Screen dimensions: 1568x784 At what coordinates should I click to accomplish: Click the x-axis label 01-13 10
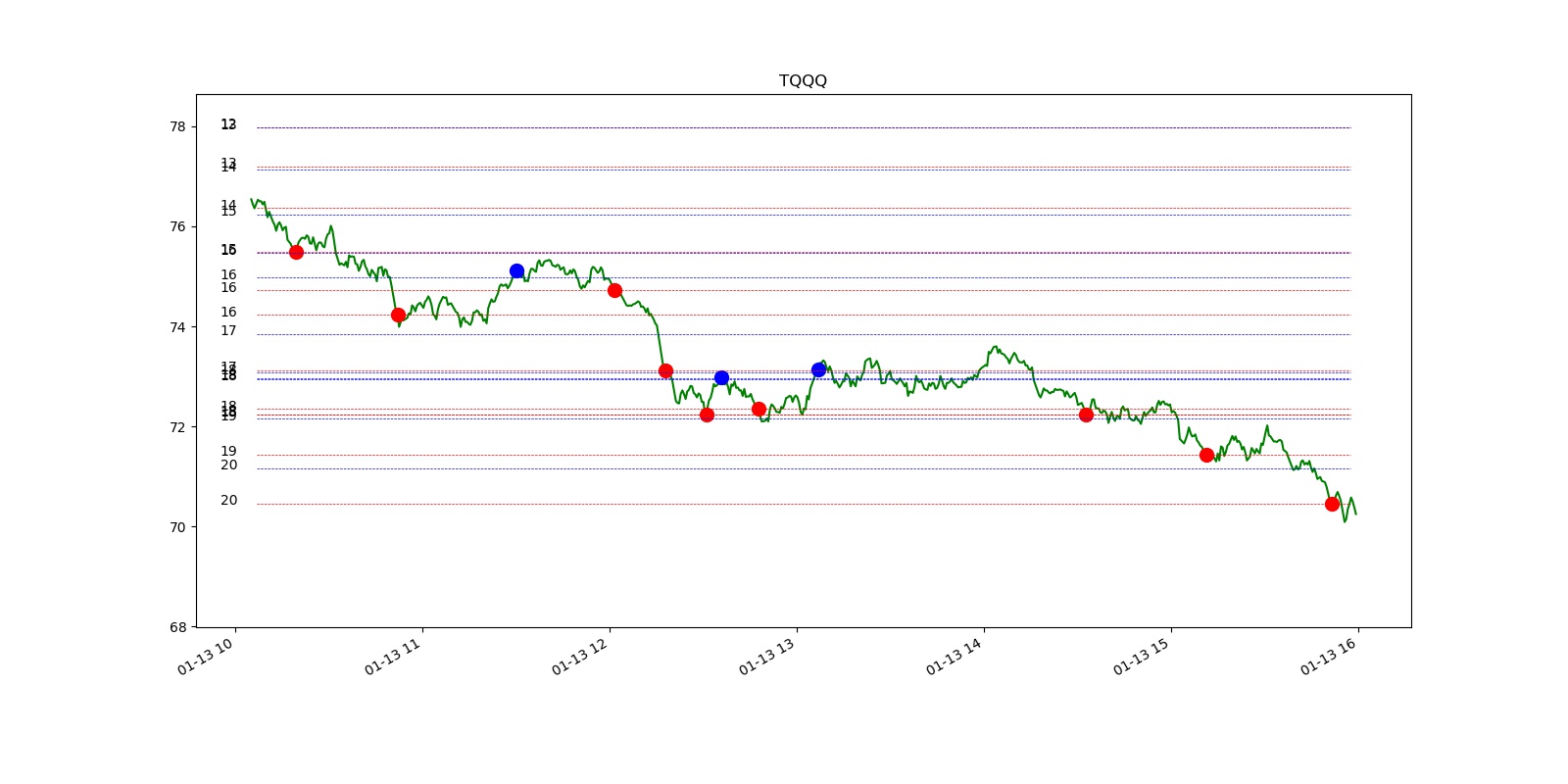pyautogui.click(x=205, y=657)
